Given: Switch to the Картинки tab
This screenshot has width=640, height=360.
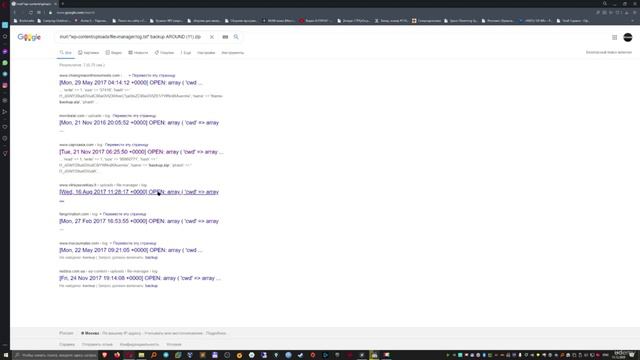Looking at the screenshot, I should point(89,53).
